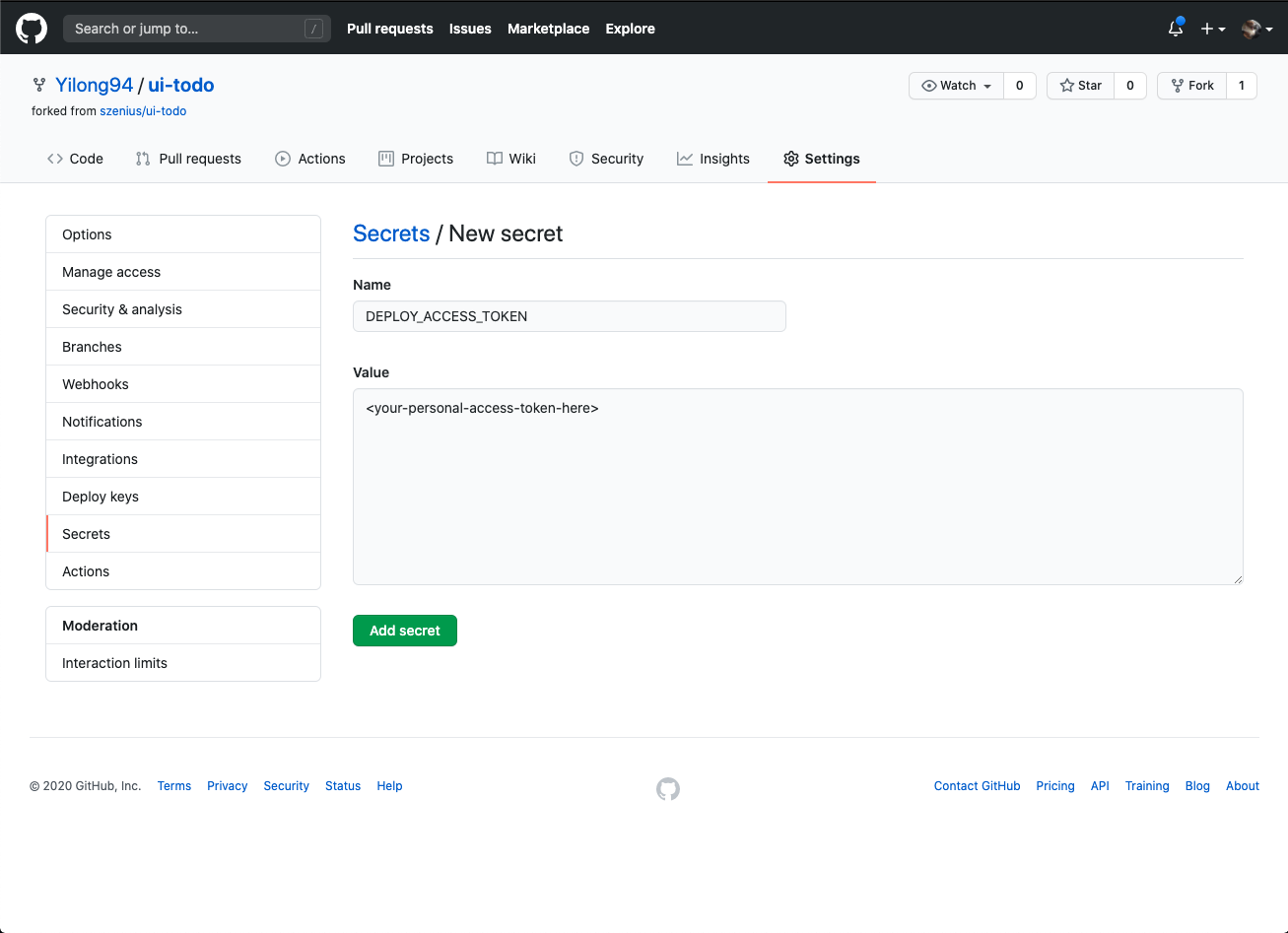1288x933 pixels.
Task: Open Webhooks settings in sidebar
Action: tap(183, 384)
